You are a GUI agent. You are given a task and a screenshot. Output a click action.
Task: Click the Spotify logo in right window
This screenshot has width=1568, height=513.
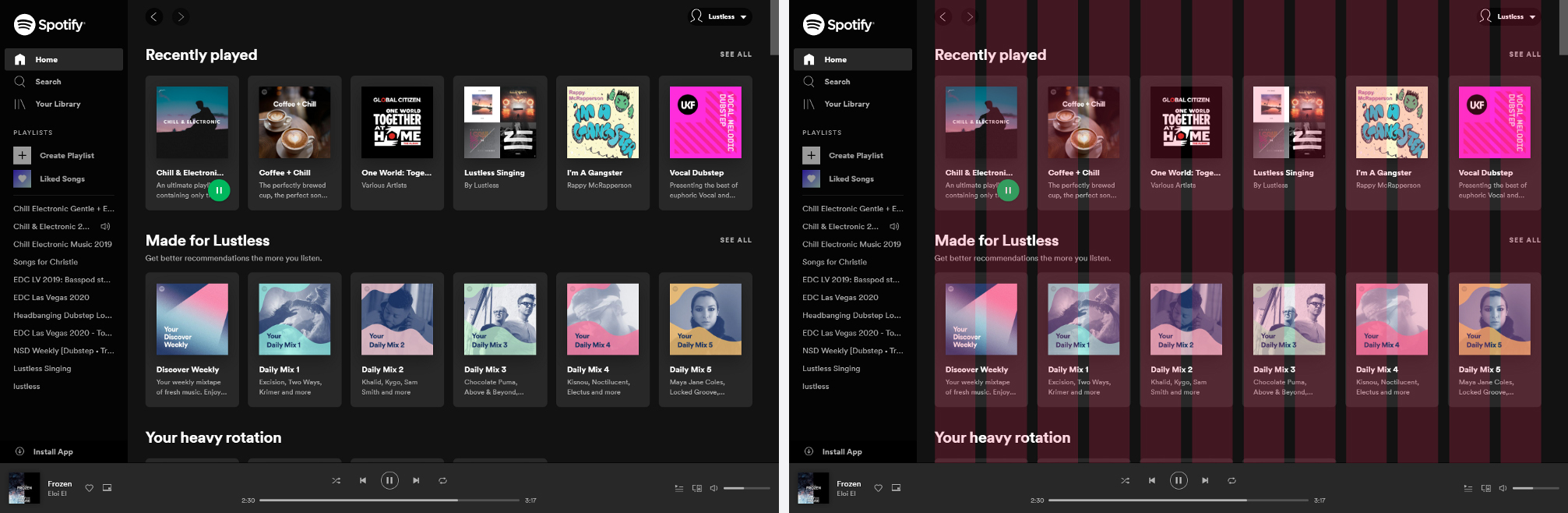[x=838, y=25]
